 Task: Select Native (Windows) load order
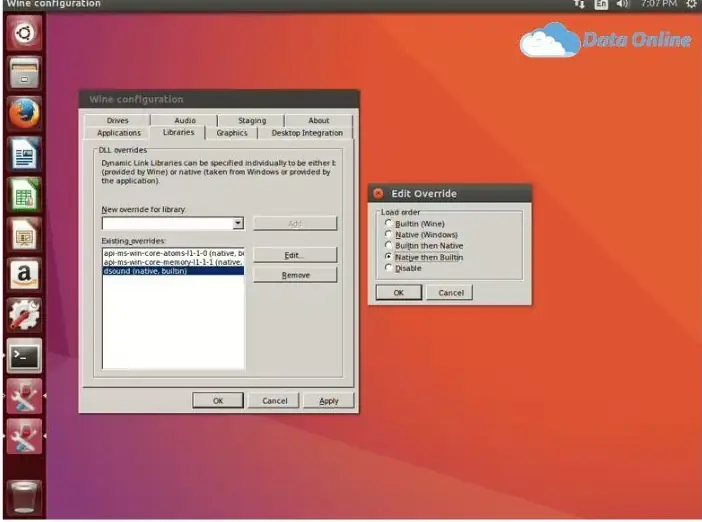point(421,235)
